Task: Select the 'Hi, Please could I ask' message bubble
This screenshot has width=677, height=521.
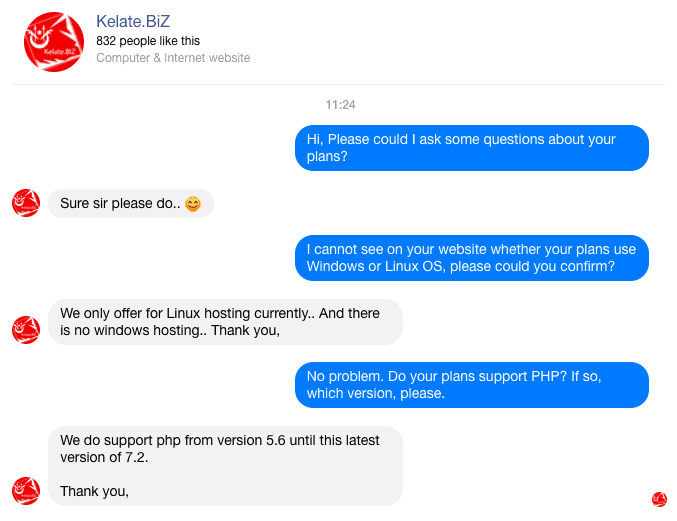Action: click(x=471, y=148)
